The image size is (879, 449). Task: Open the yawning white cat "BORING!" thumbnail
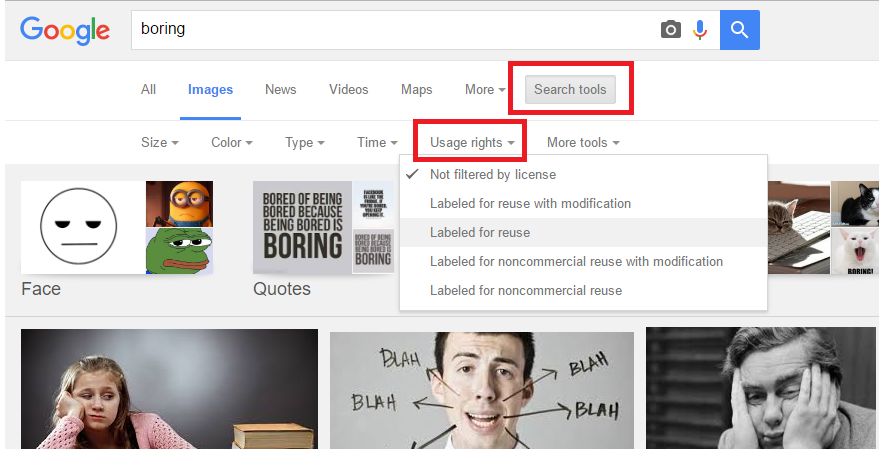[854, 251]
